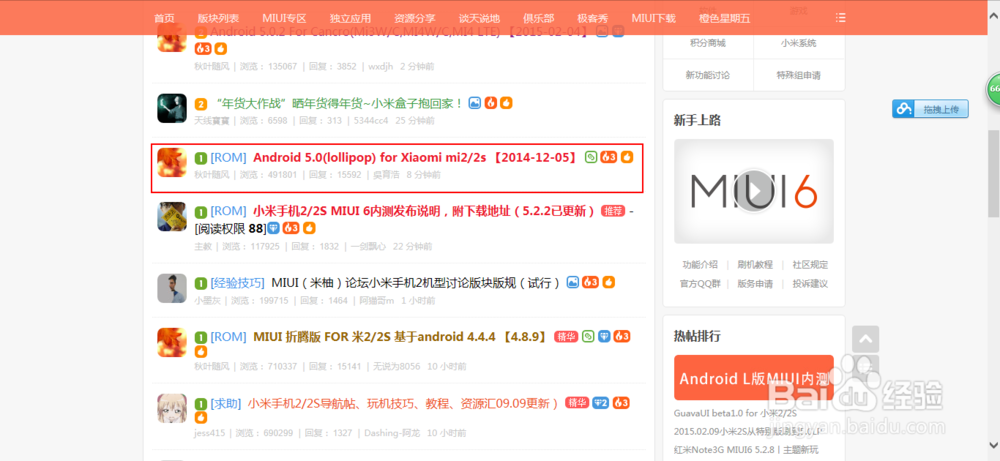Go to 首页 in the navigation bar
1000x461 pixels.
click(x=165, y=18)
